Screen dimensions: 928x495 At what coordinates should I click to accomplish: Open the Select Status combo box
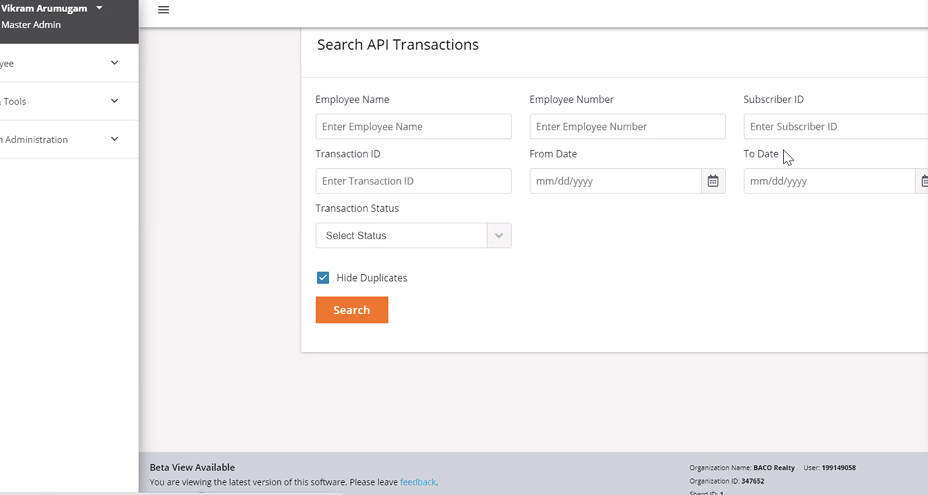click(x=401, y=236)
